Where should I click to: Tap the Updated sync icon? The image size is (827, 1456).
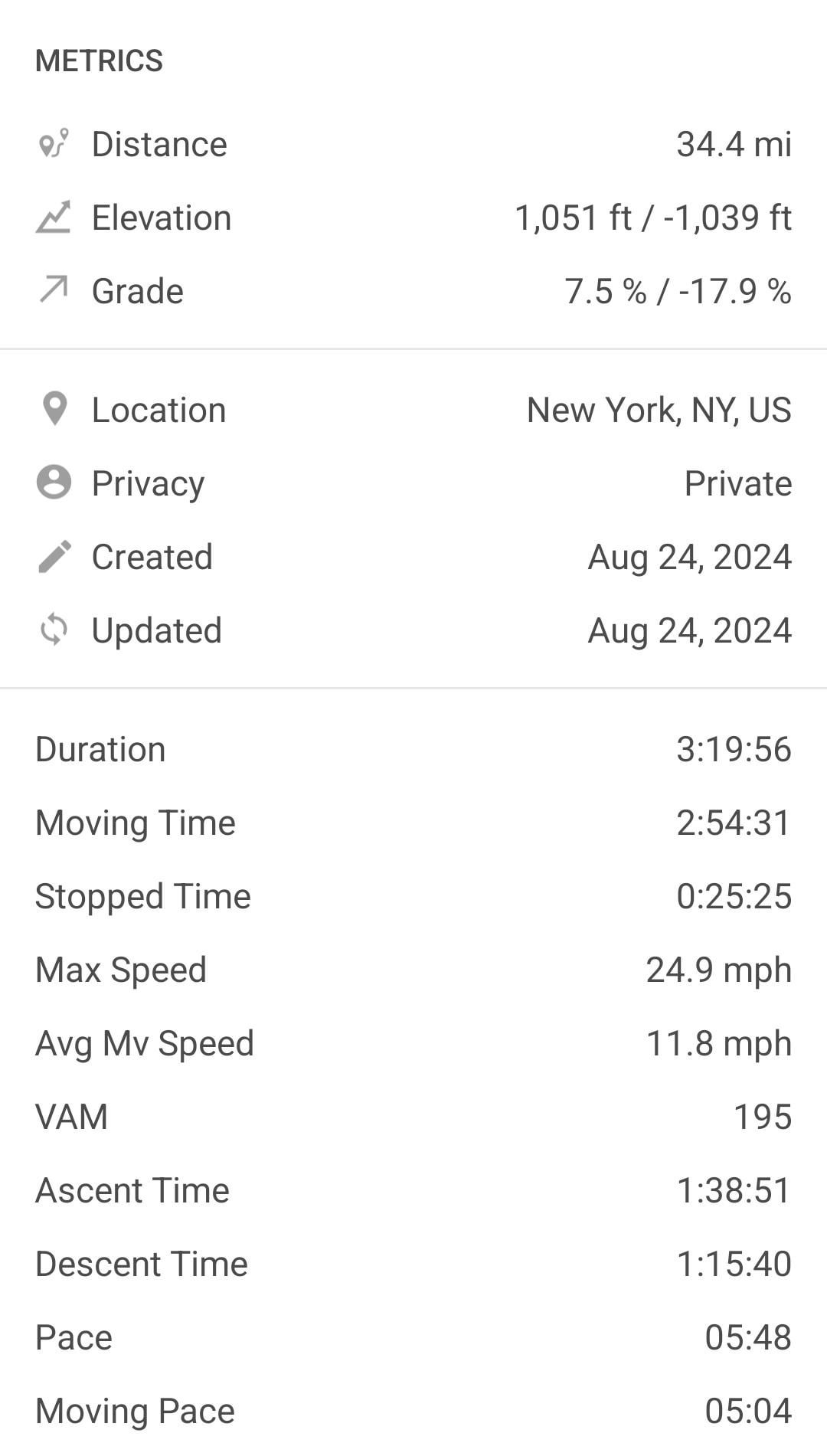click(54, 630)
